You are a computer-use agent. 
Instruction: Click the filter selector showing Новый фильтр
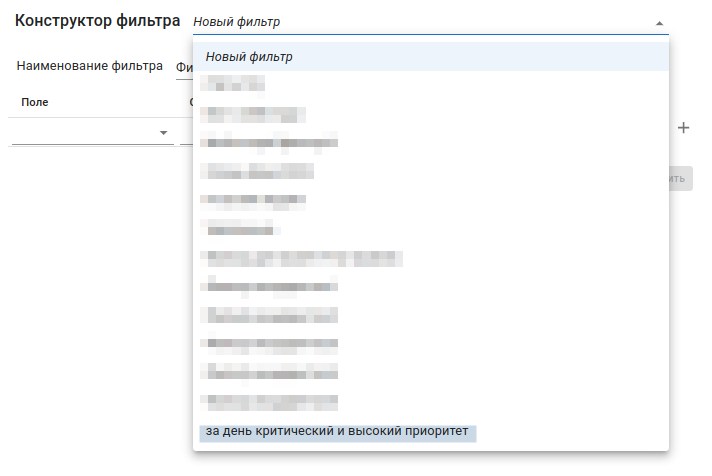[x=420, y=22]
